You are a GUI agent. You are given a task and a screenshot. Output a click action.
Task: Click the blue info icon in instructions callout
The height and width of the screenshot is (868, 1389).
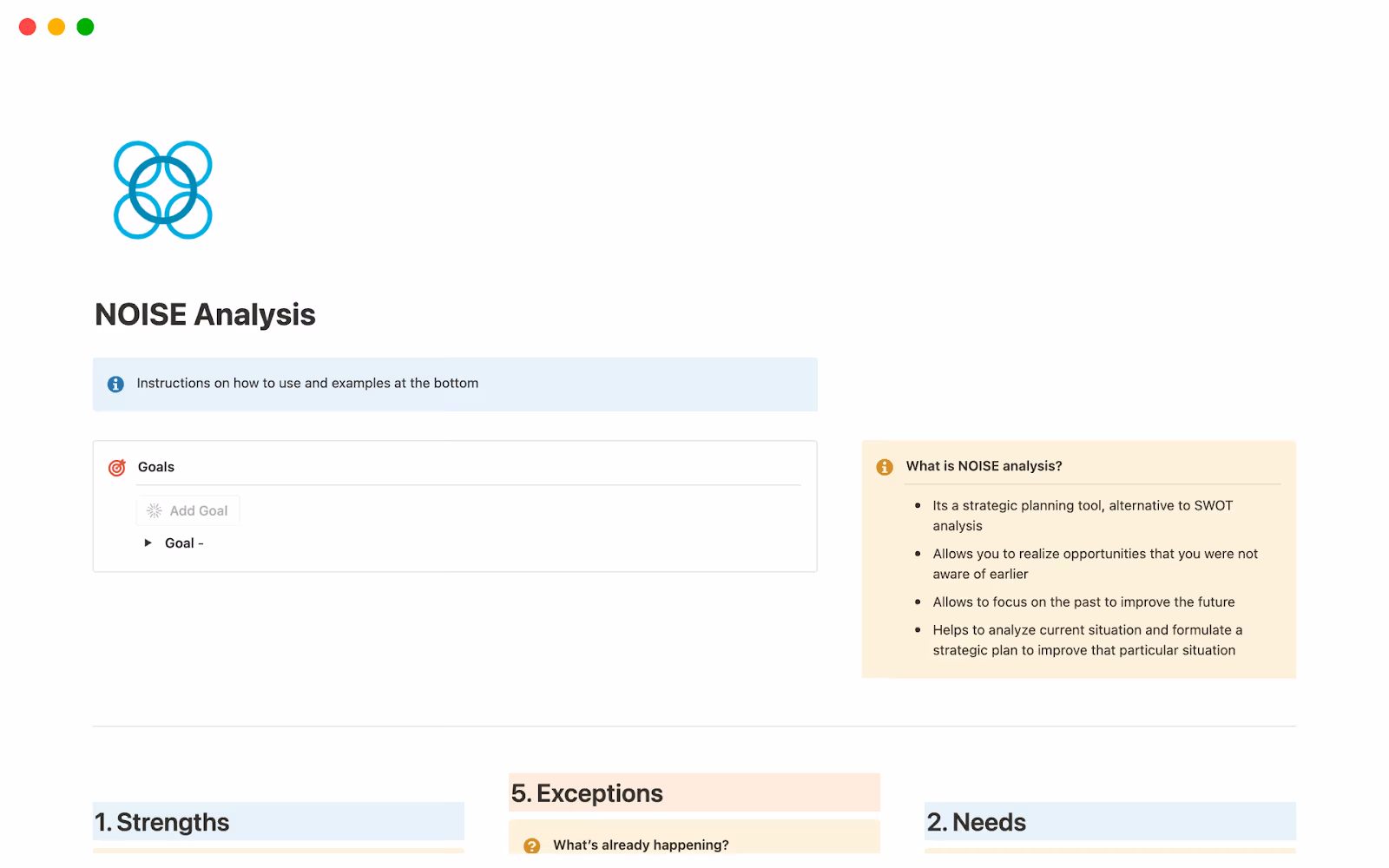115,384
